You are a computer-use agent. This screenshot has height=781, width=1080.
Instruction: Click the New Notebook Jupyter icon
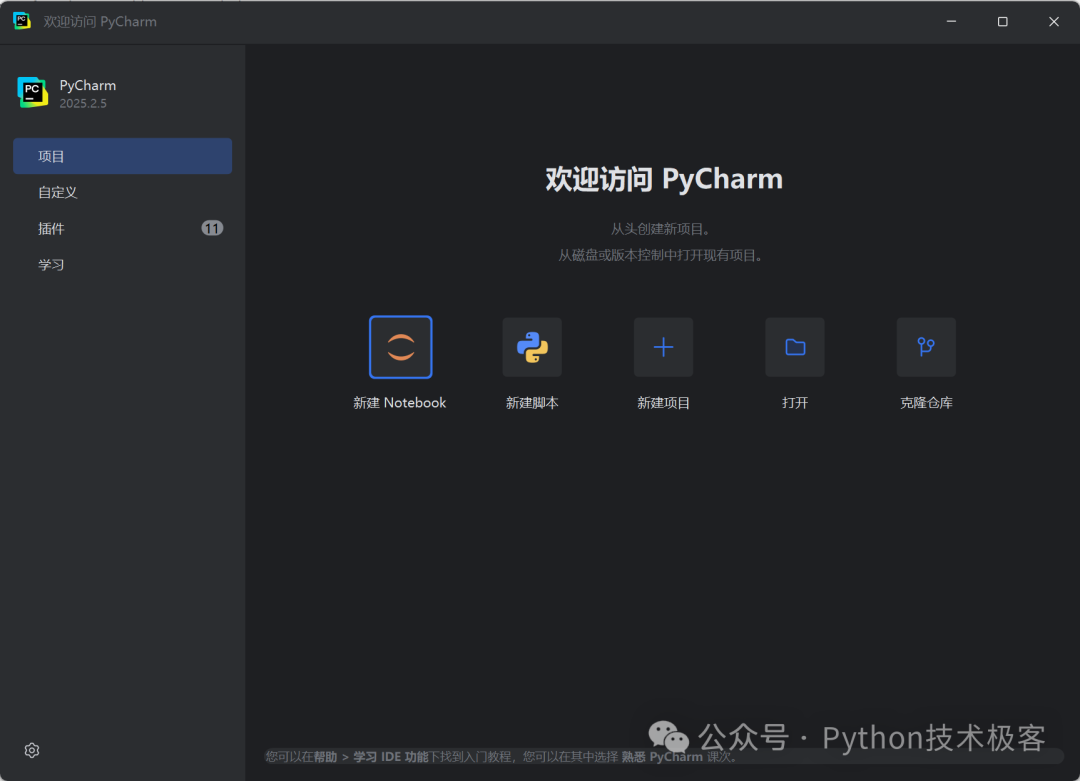pyautogui.click(x=400, y=347)
